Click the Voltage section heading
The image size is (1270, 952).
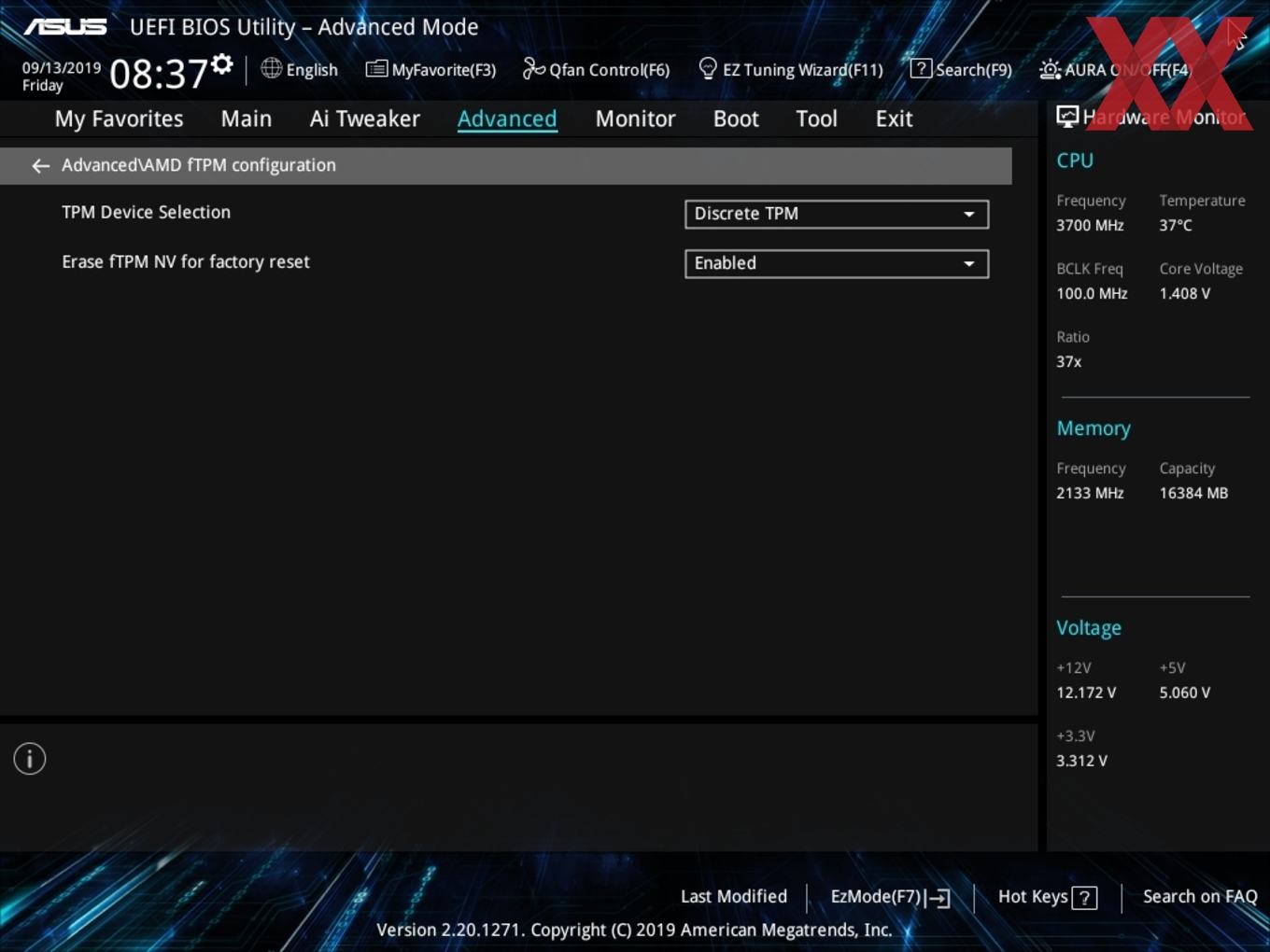coord(1089,628)
